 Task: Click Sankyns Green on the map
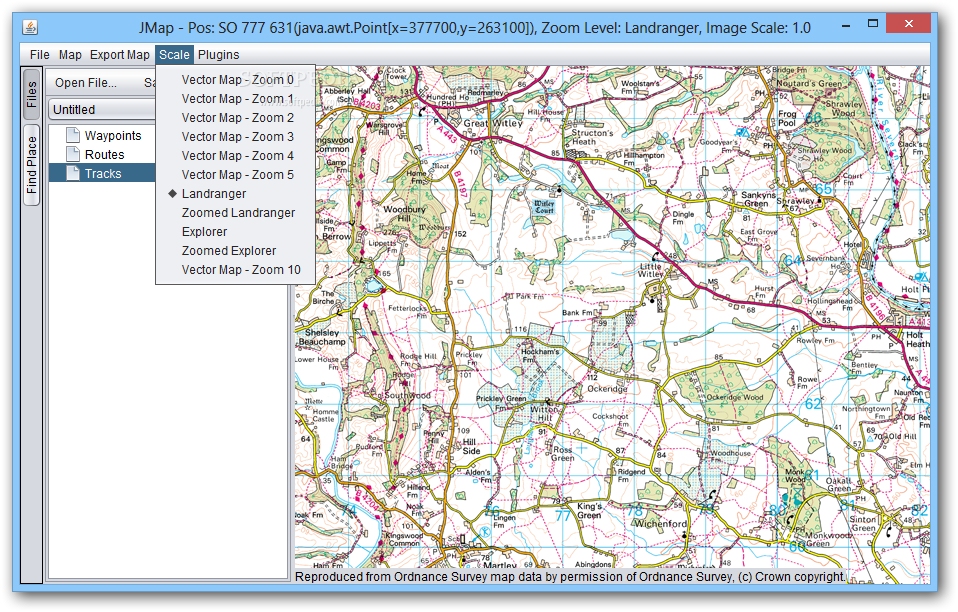click(x=758, y=199)
